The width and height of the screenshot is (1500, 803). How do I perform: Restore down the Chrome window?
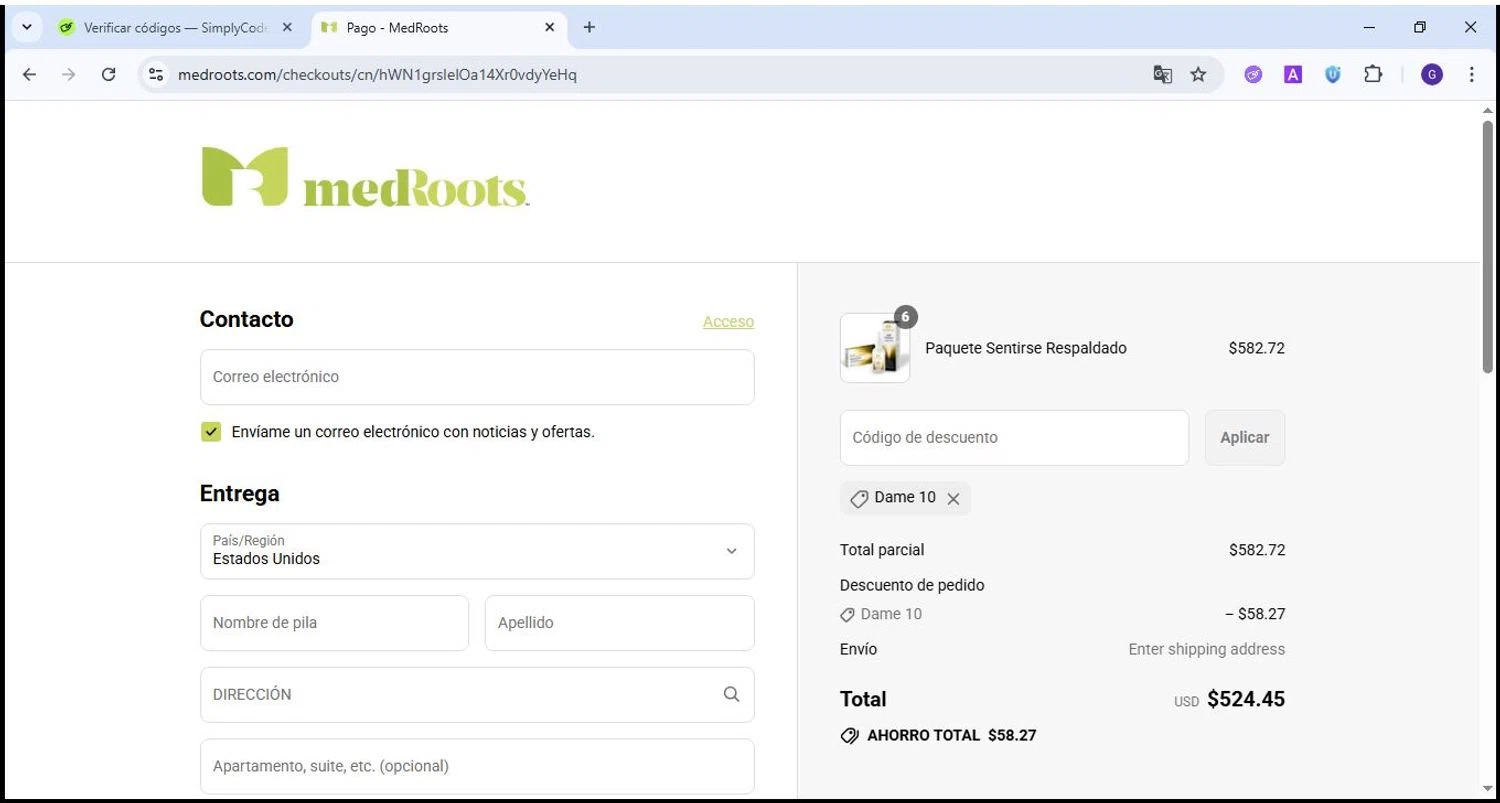[1420, 28]
